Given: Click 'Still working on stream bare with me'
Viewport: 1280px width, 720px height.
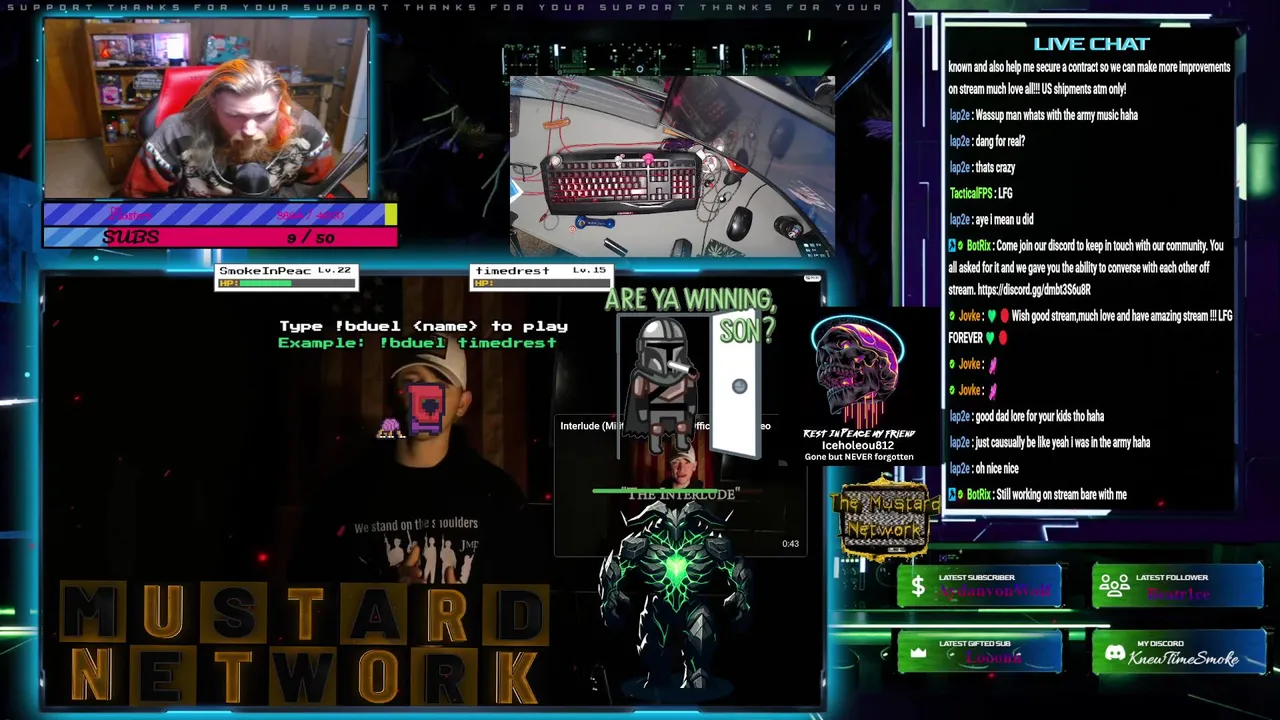Looking at the screenshot, I should pos(1062,494).
